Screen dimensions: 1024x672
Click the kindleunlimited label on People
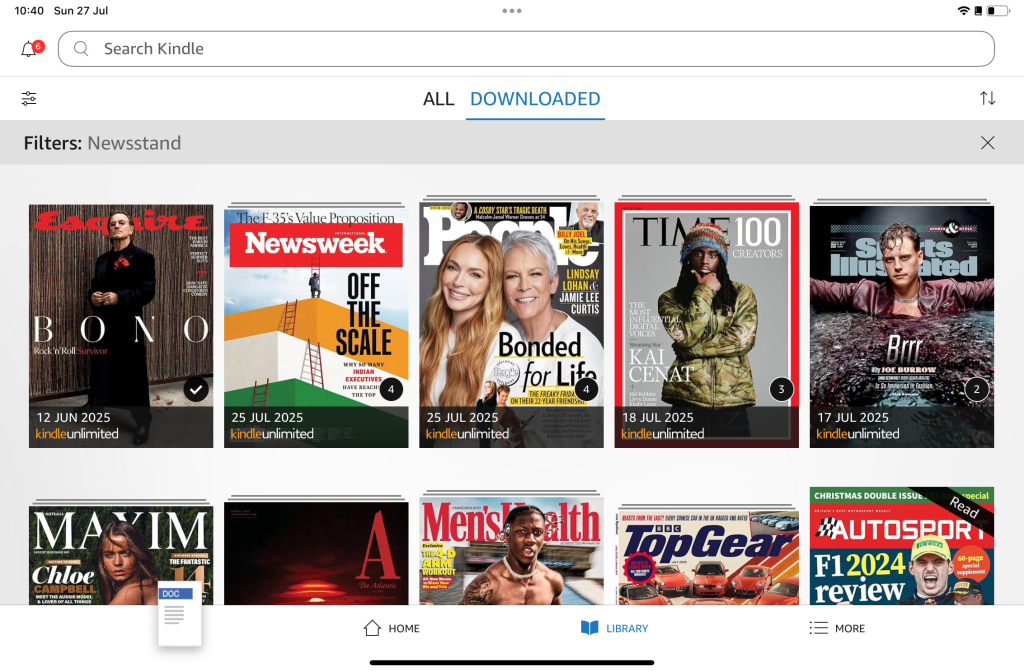[468, 434]
